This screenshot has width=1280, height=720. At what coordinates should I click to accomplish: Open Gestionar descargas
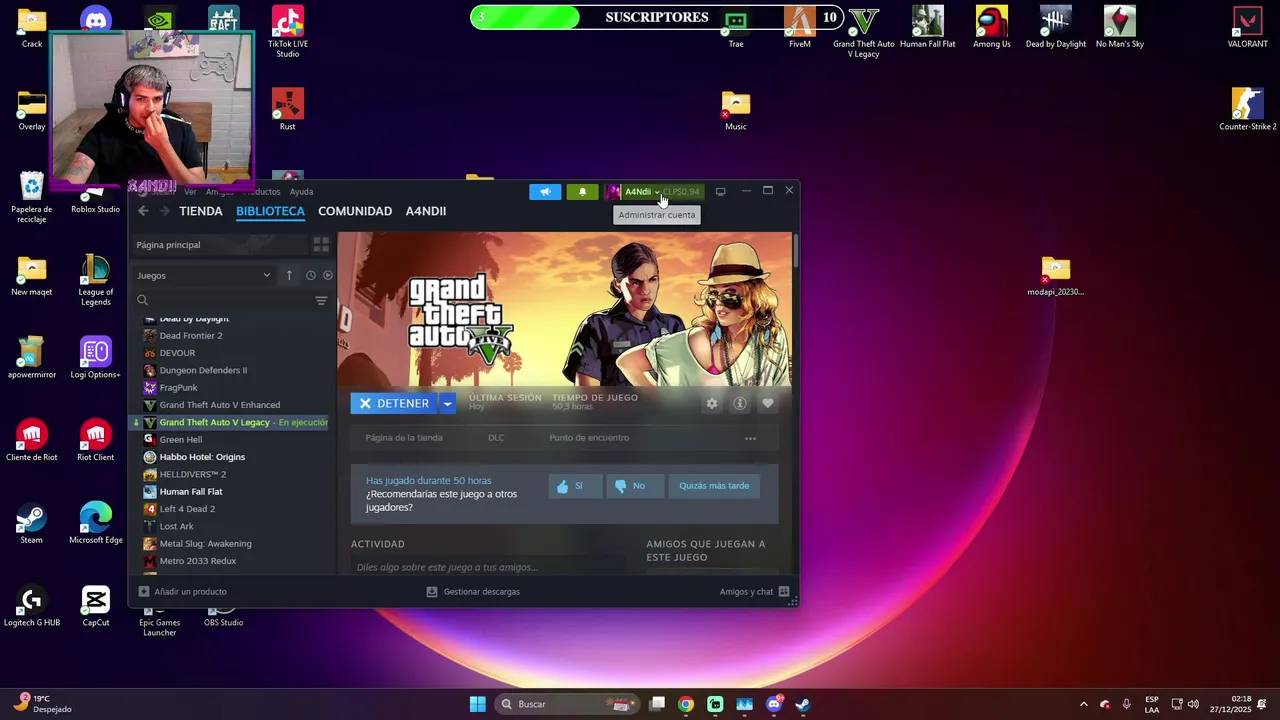pyautogui.click(x=473, y=592)
